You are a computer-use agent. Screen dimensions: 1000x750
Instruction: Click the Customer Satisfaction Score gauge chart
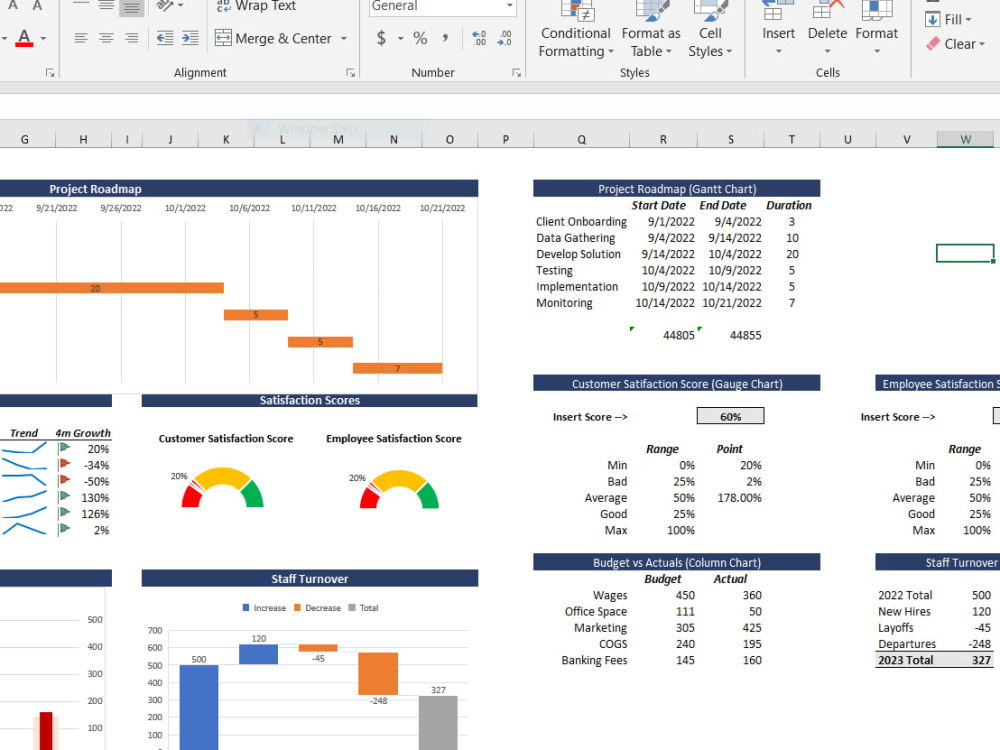pos(222,488)
